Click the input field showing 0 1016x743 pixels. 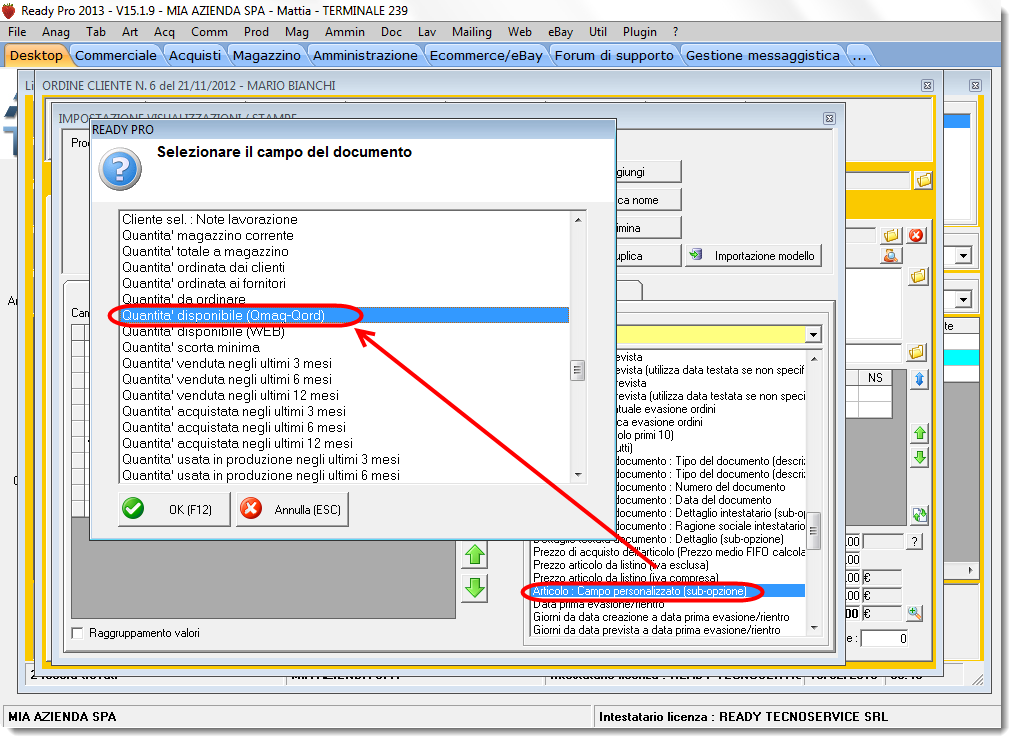click(884, 639)
